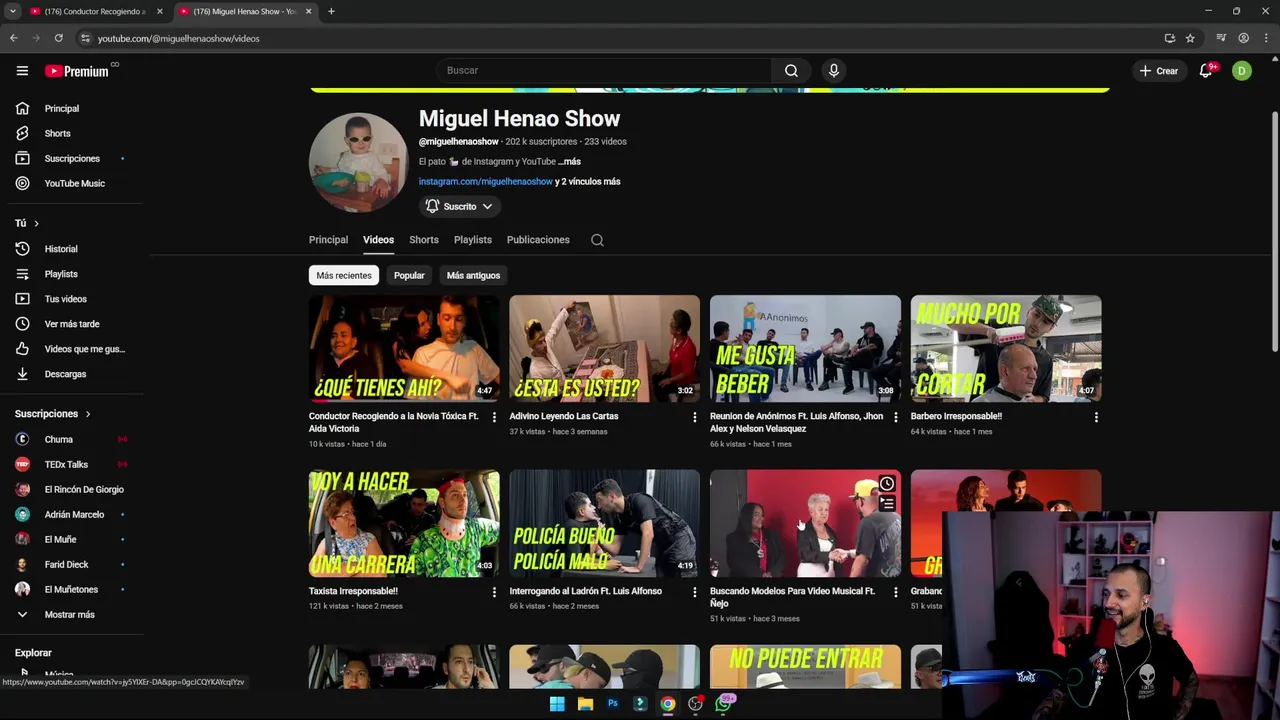
Task: Select the Popular filter chip
Action: [409, 275]
